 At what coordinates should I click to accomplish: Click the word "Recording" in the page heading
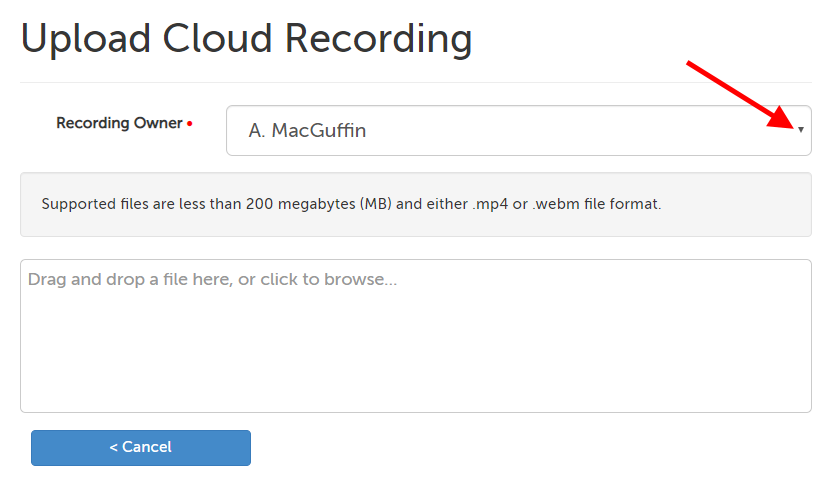378,39
